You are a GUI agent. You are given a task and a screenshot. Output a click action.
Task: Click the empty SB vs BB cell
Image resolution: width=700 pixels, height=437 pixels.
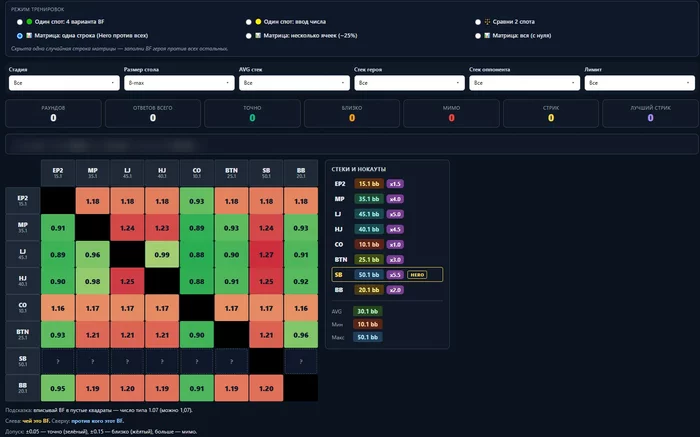coord(301,362)
